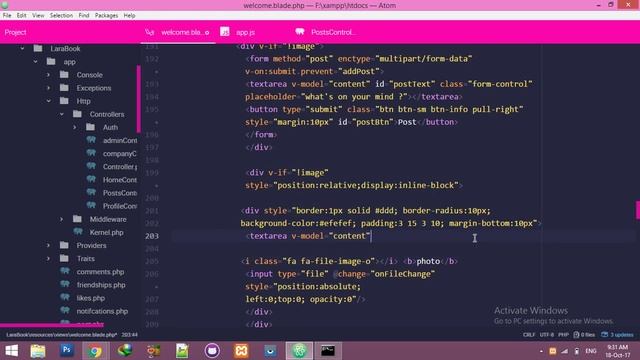
Task: Open the 3 updates notification
Action: (617, 335)
